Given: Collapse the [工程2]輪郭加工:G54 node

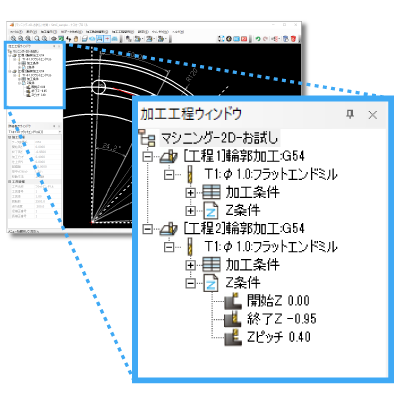Looking at the screenshot, I should pos(147,229).
